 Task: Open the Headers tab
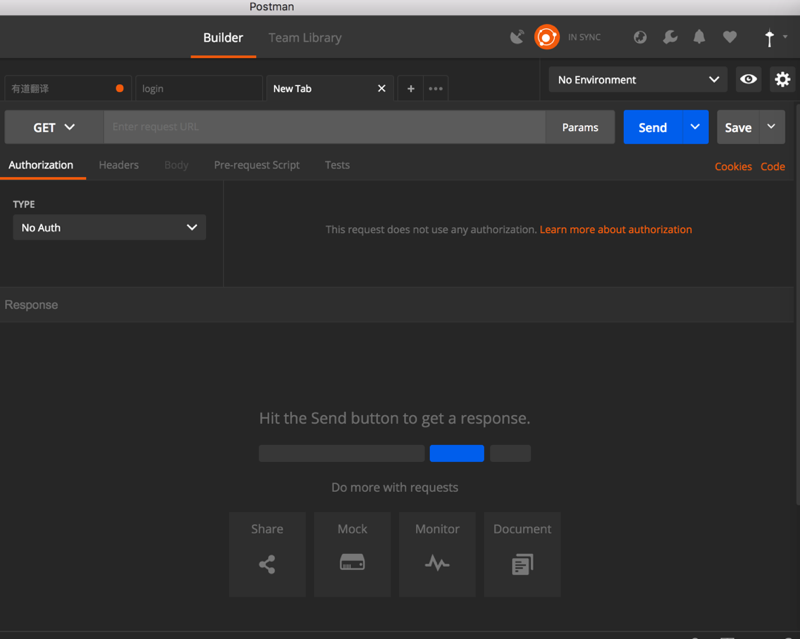(x=119, y=165)
